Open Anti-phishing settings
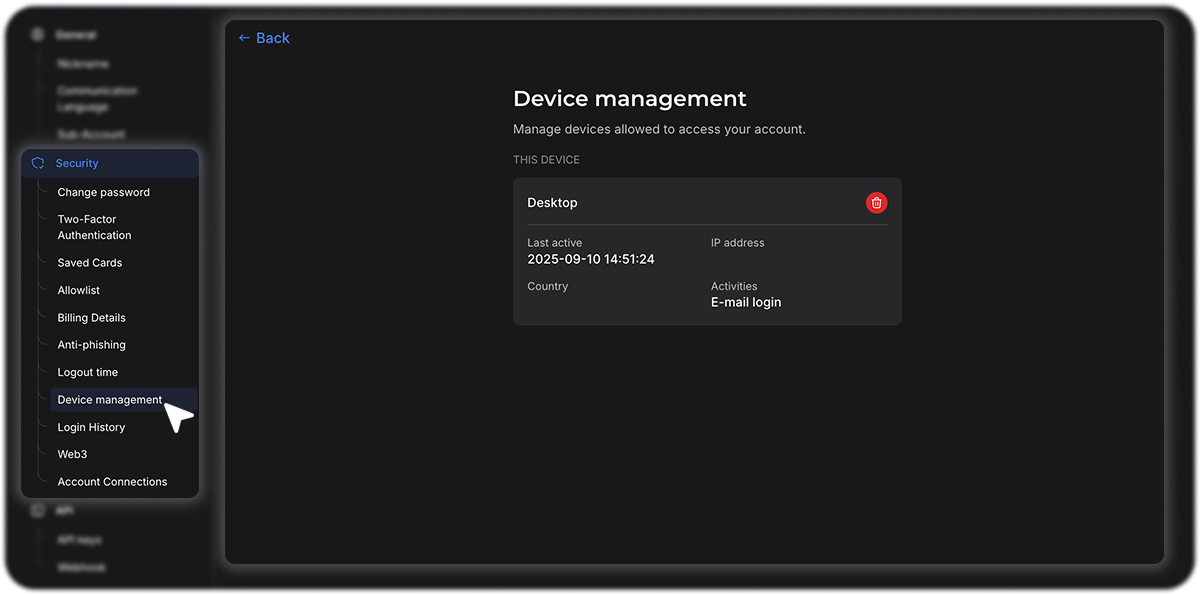This screenshot has height=595, width=1200. (x=91, y=345)
